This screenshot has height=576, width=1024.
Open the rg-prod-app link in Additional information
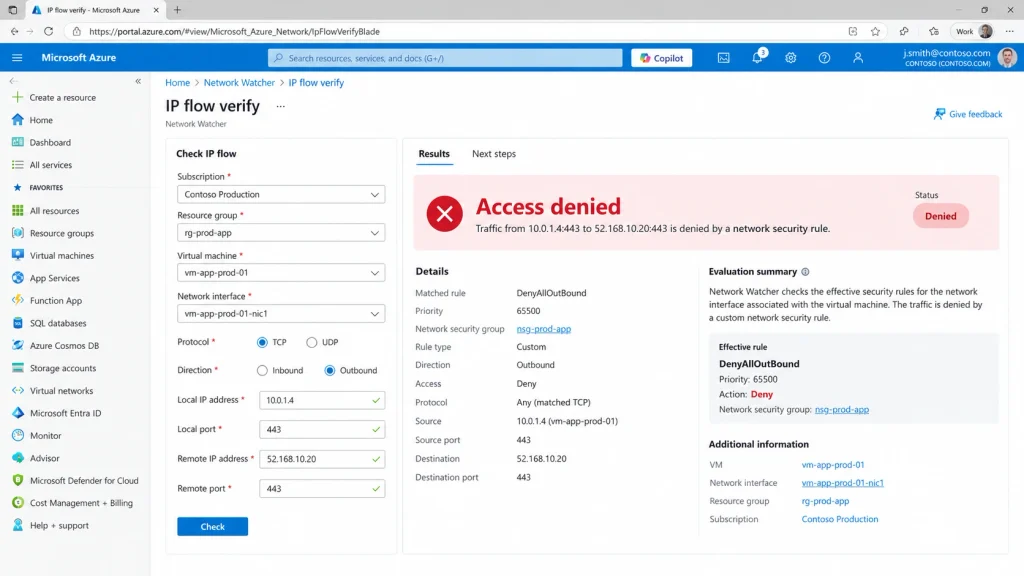[x=825, y=502]
